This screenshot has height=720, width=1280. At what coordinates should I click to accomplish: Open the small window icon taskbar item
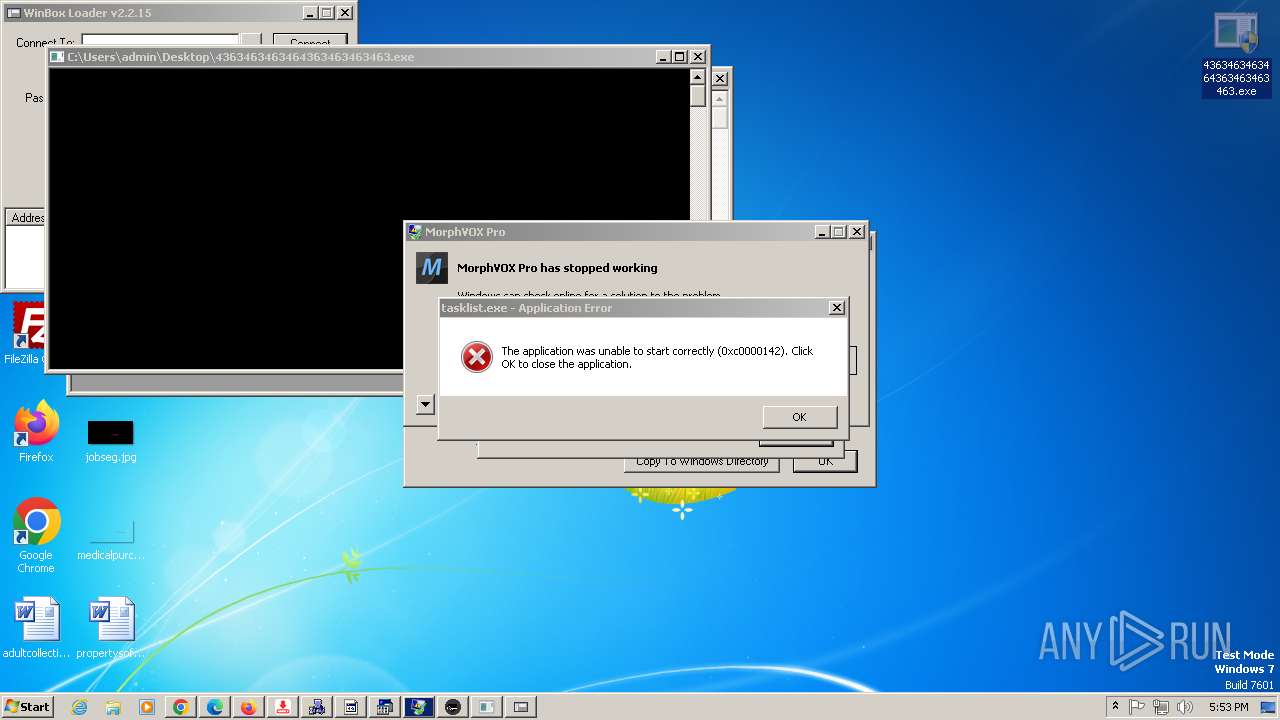(351, 707)
